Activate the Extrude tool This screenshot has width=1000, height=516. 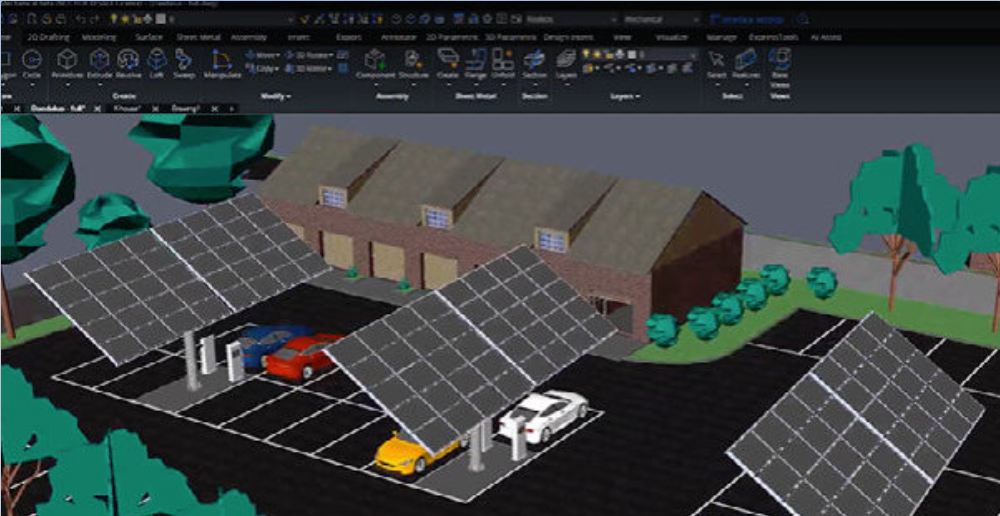coord(99,65)
